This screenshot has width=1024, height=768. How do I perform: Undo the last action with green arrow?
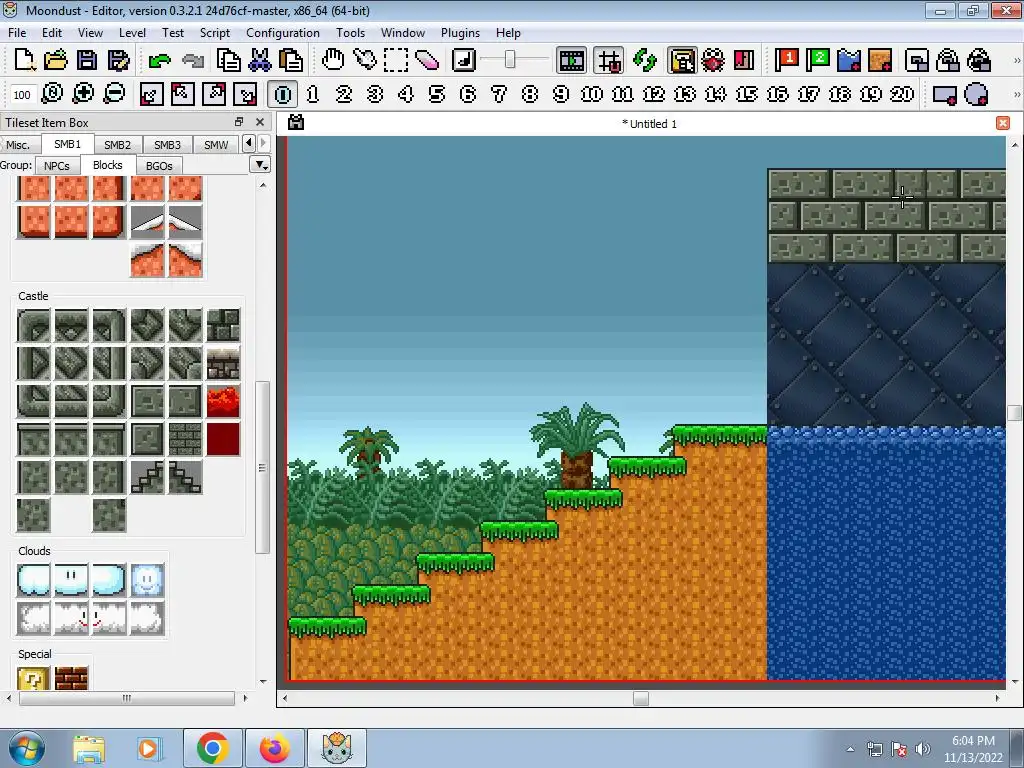coord(159,61)
